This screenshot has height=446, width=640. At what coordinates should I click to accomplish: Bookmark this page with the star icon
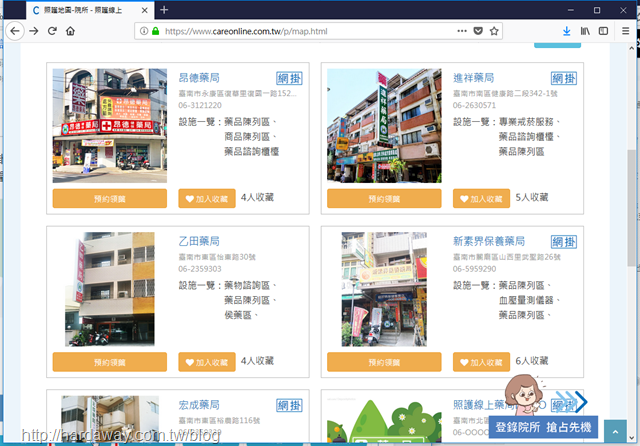(x=494, y=31)
